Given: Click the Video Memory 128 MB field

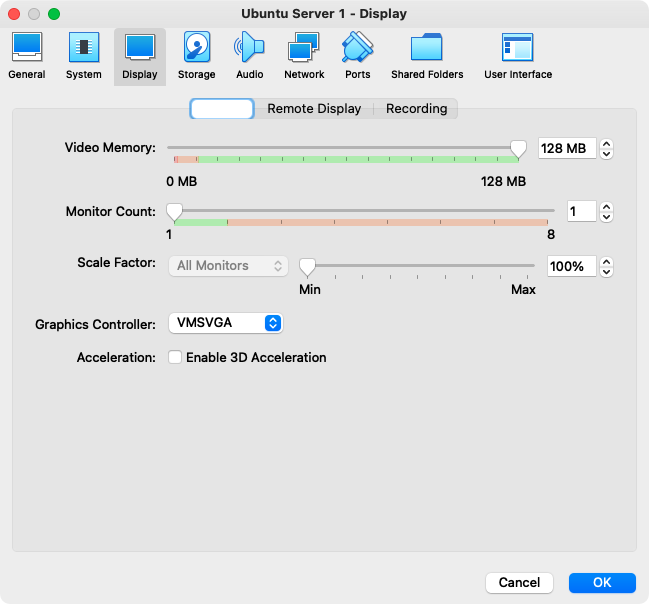Looking at the screenshot, I should click(566, 149).
